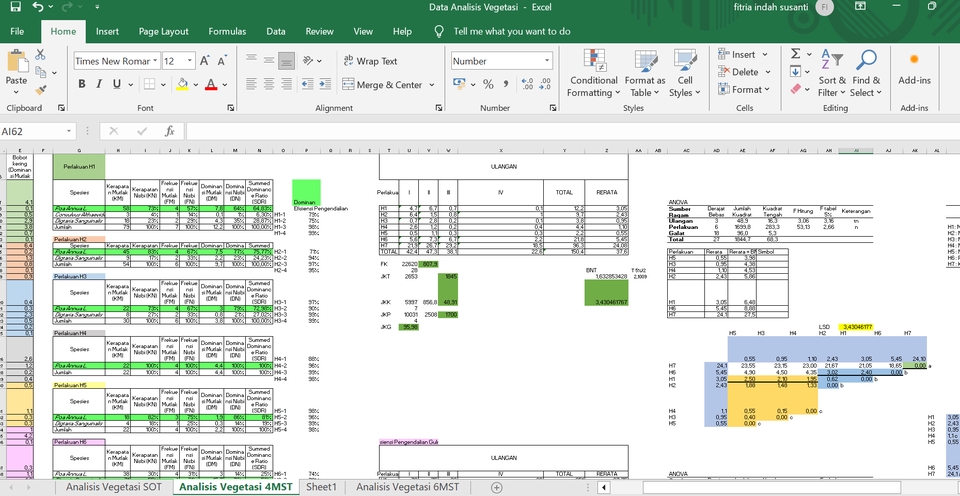Click the Tell me search box
The width and height of the screenshot is (960, 496).
(x=512, y=31)
